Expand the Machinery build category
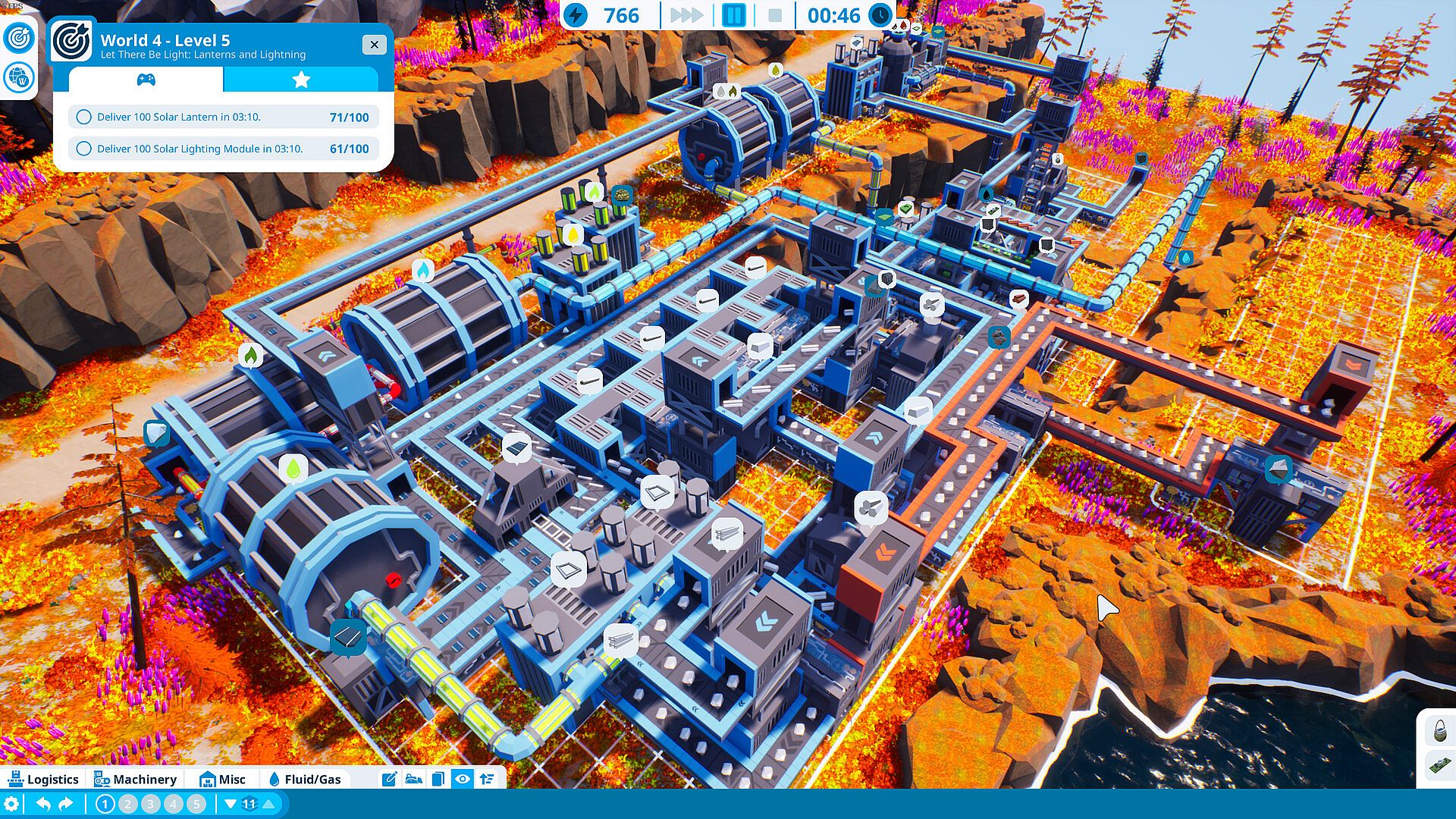Viewport: 1456px width, 819px height. coord(135,779)
